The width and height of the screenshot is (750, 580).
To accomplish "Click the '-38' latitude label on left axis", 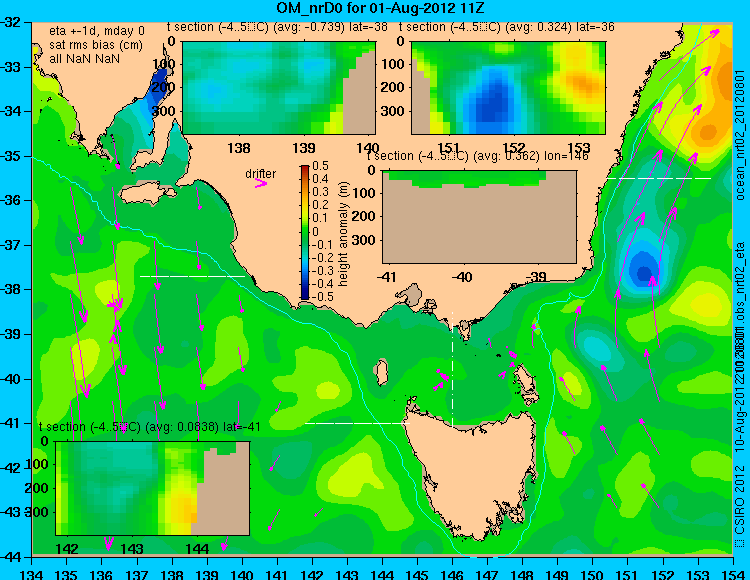I will (12, 289).
